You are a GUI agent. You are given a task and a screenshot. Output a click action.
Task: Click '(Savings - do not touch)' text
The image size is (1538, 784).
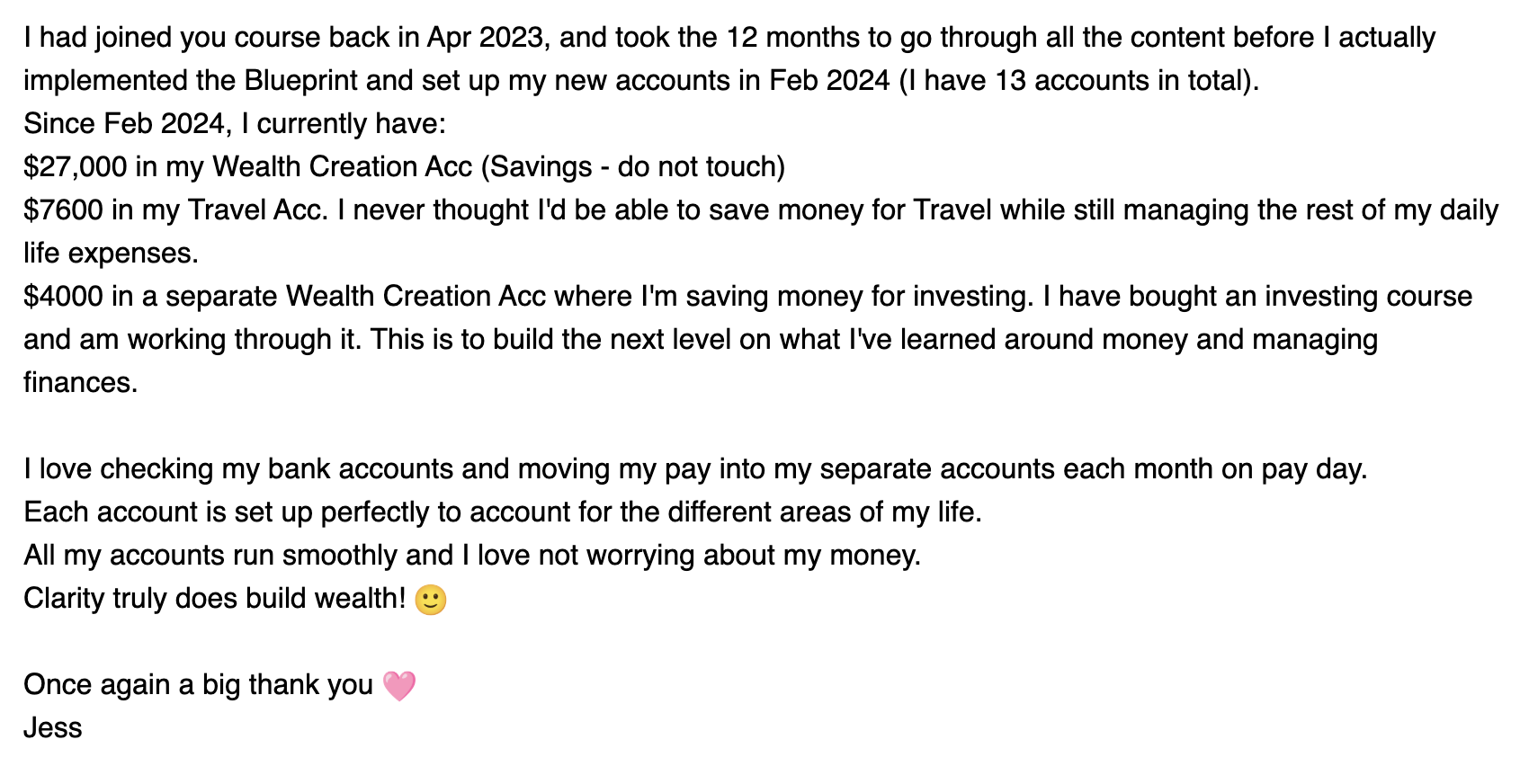(633, 167)
